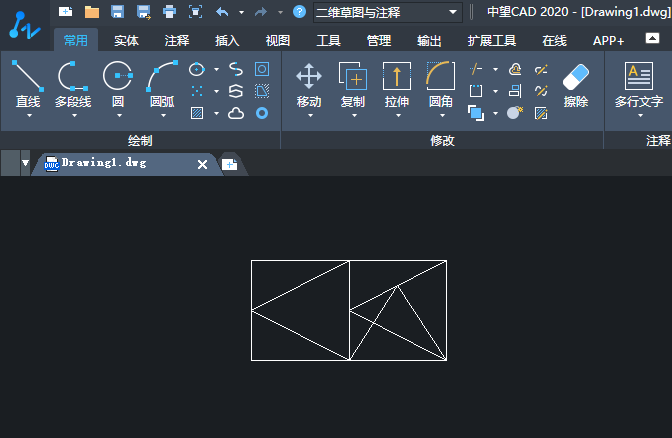Select the trim tool in 修改 panel
Viewport: 672px width, 438px height.
pos(476,69)
